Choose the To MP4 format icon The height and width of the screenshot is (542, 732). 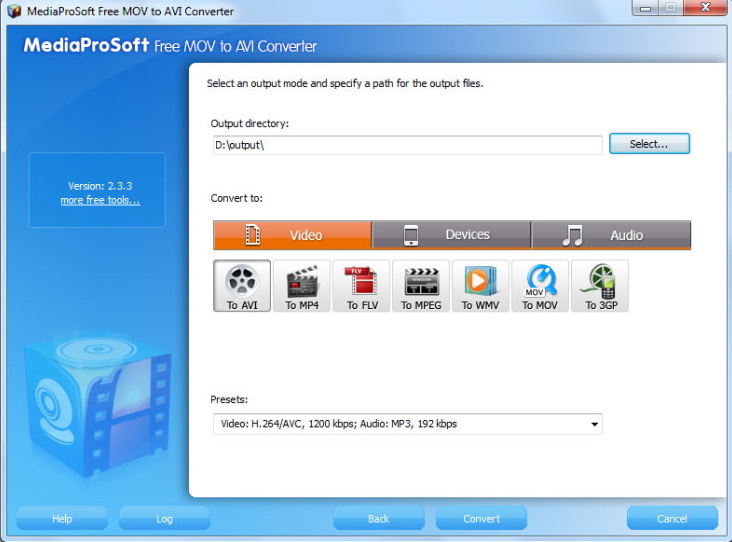point(302,286)
